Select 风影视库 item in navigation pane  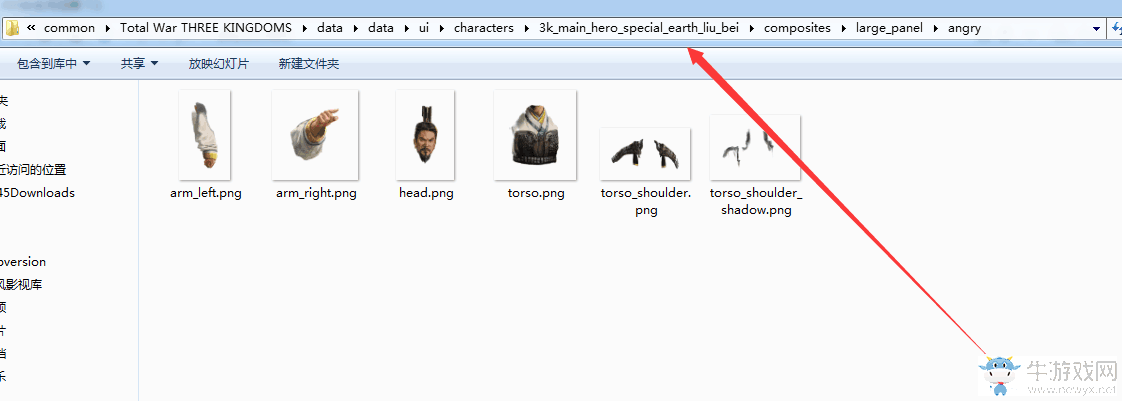(21, 284)
